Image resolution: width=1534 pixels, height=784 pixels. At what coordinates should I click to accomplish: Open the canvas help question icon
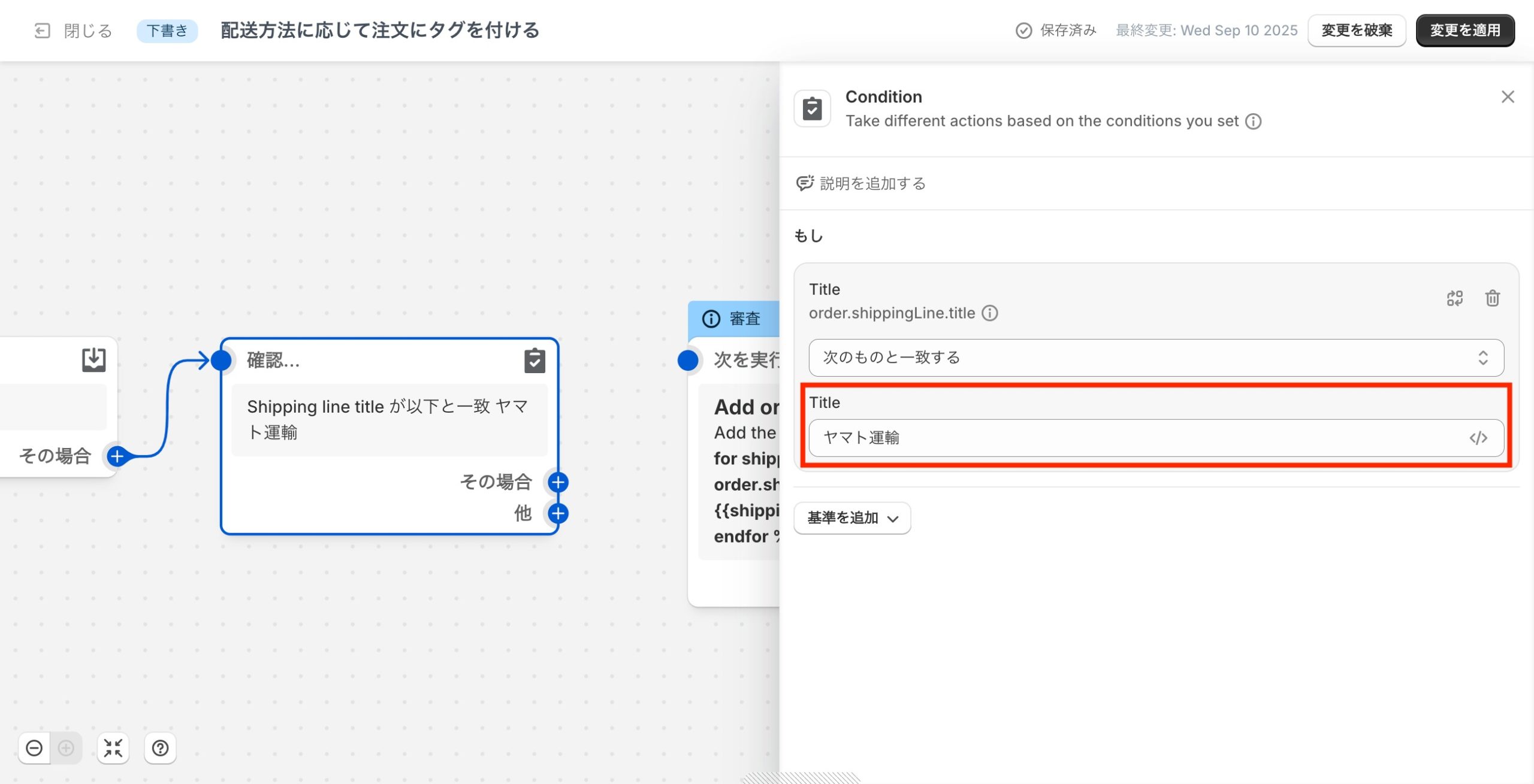[160, 748]
